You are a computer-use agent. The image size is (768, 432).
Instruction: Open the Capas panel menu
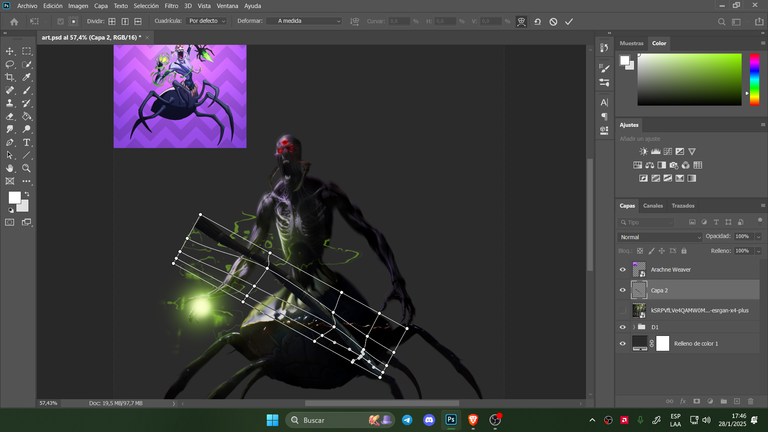coord(763,206)
